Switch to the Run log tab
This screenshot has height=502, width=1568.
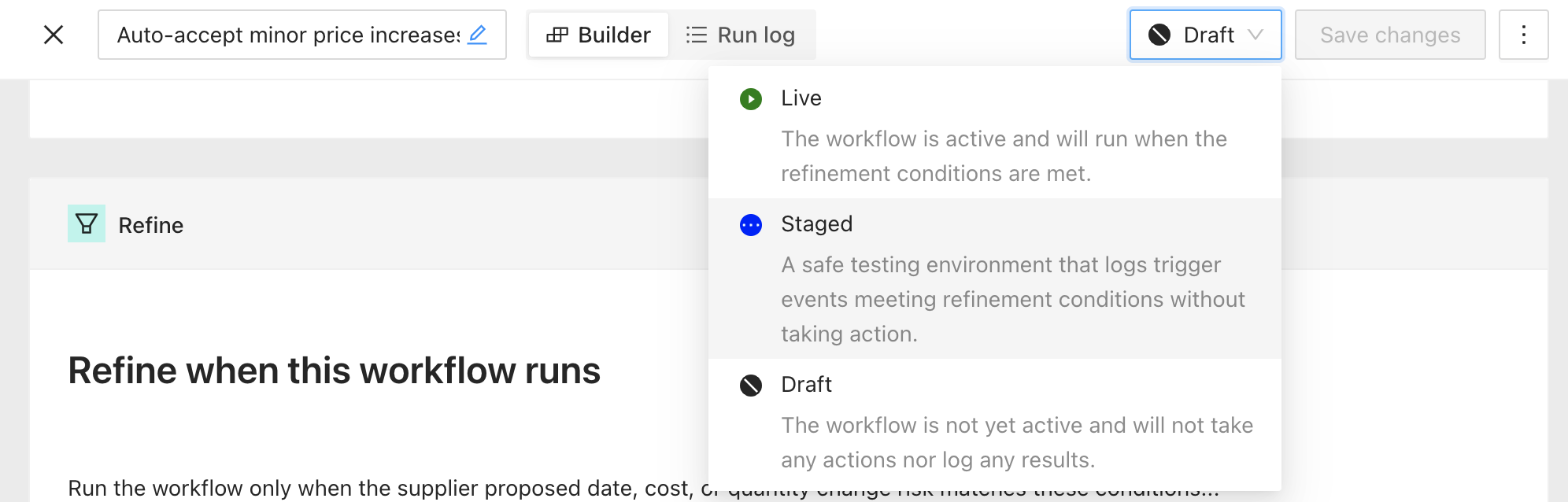click(741, 35)
